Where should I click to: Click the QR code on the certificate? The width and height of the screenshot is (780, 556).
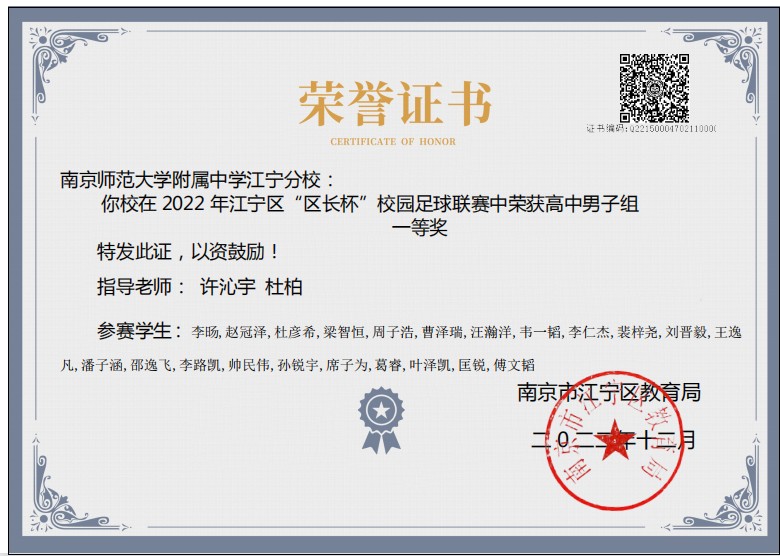pyautogui.click(x=654, y=88)
